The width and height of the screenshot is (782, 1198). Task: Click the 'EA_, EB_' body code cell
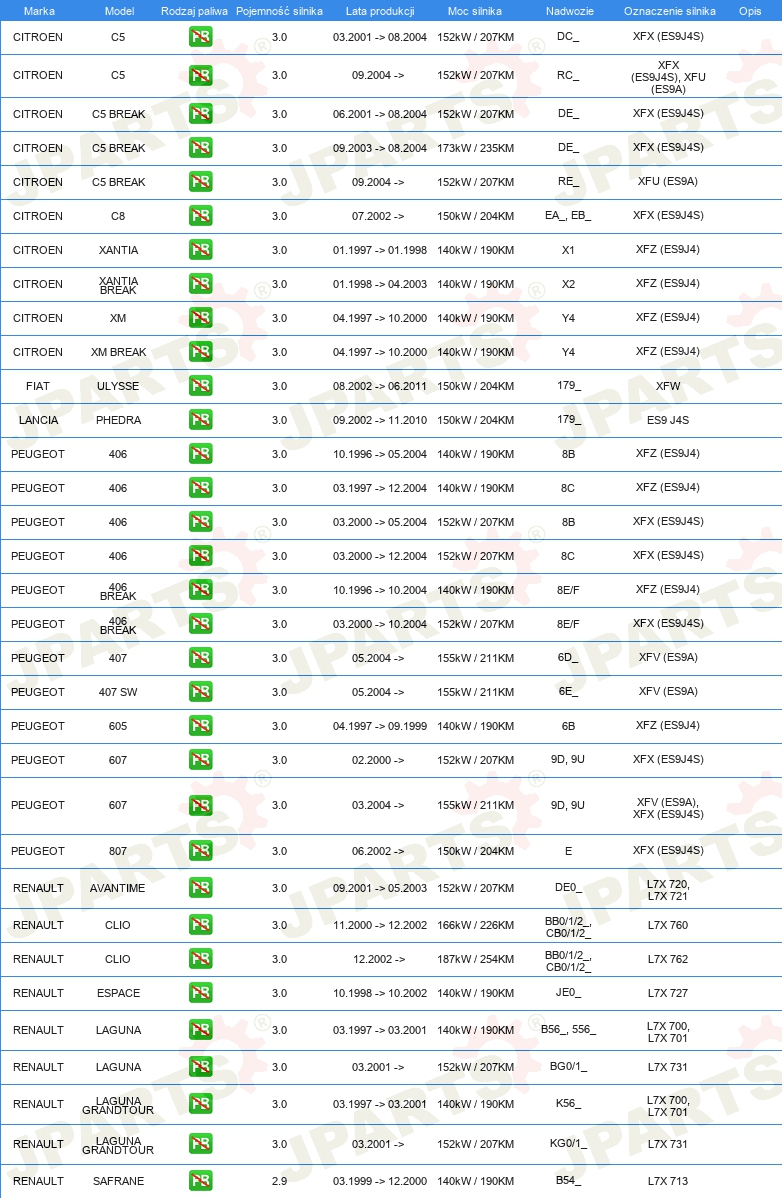[568, 215]
